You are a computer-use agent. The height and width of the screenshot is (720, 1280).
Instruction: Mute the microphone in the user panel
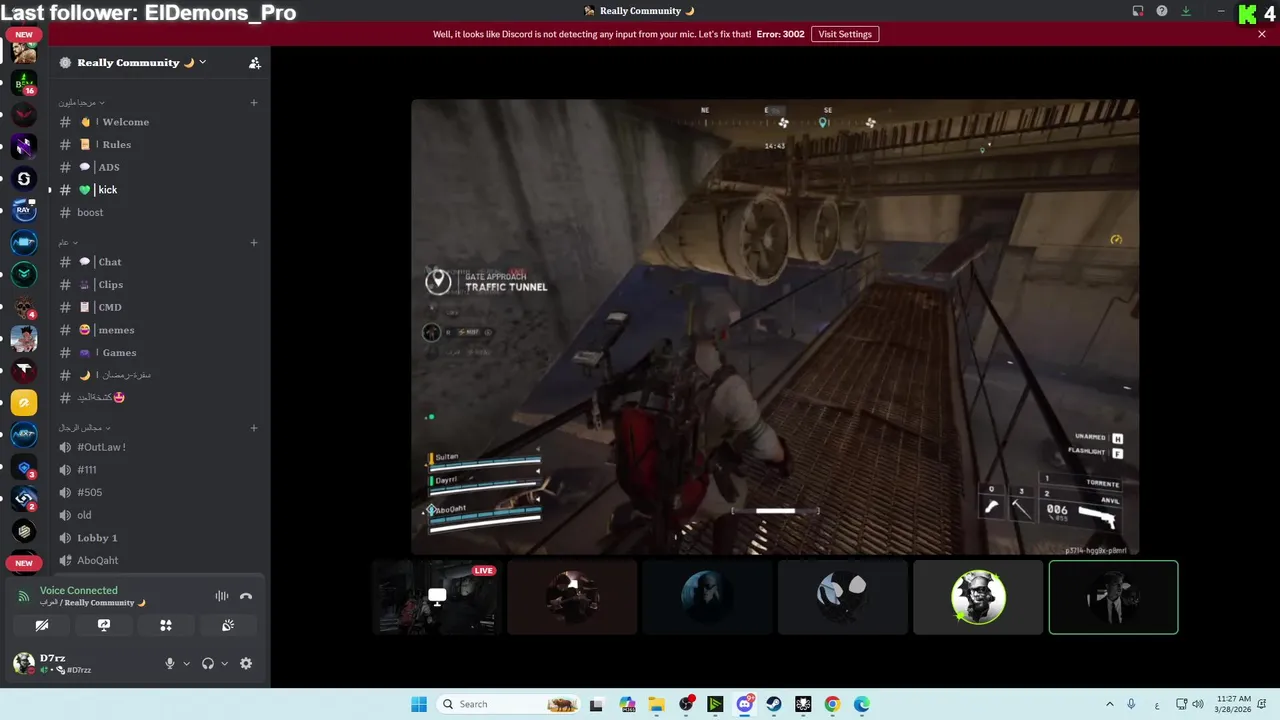click(170, 663)
